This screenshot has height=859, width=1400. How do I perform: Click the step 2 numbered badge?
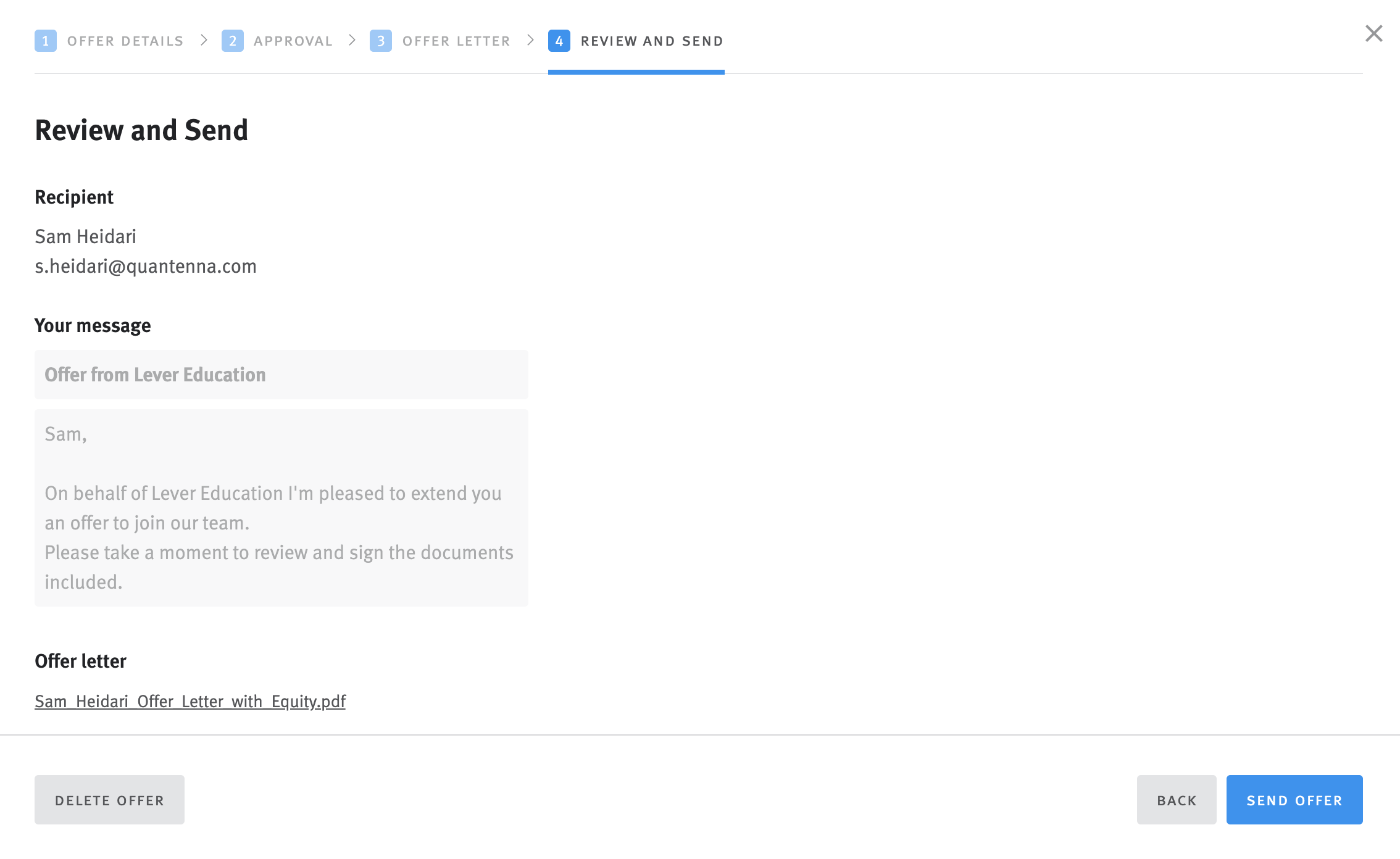click(233, 41)
